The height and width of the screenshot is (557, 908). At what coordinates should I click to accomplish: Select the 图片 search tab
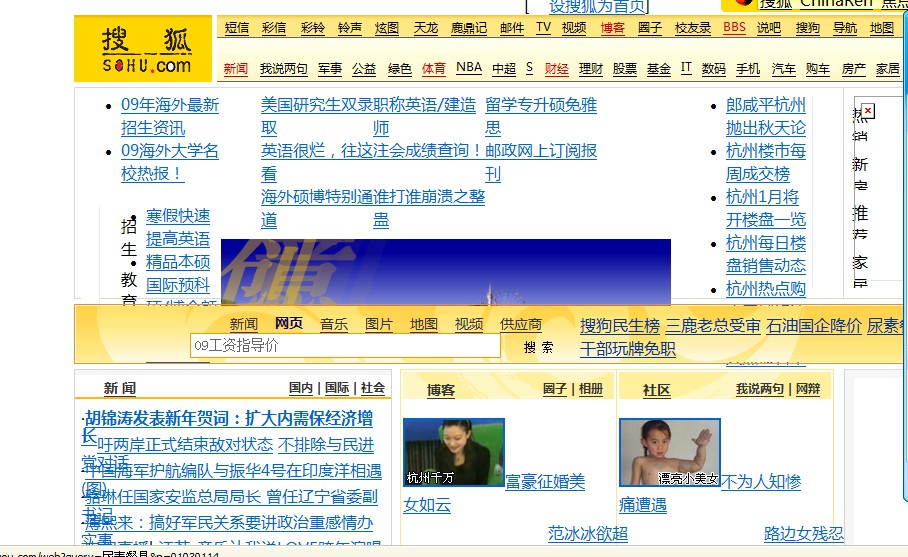(x=379, y=324)
